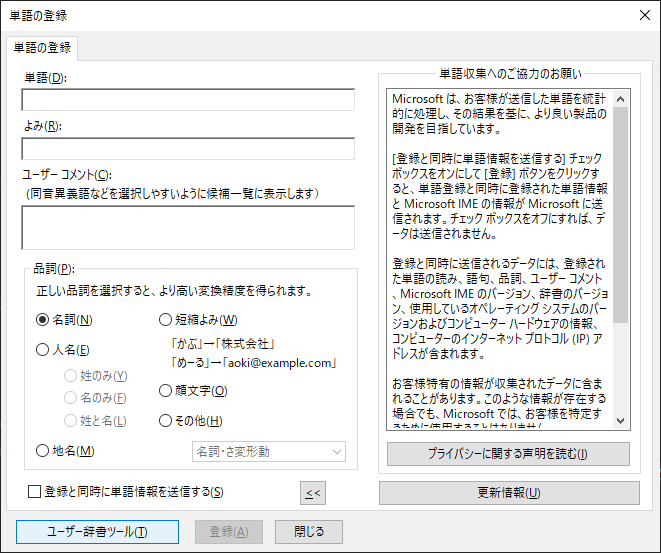Click the 登録(A) button
Viewport: 661px width, 553px height.
coord(229,532)
